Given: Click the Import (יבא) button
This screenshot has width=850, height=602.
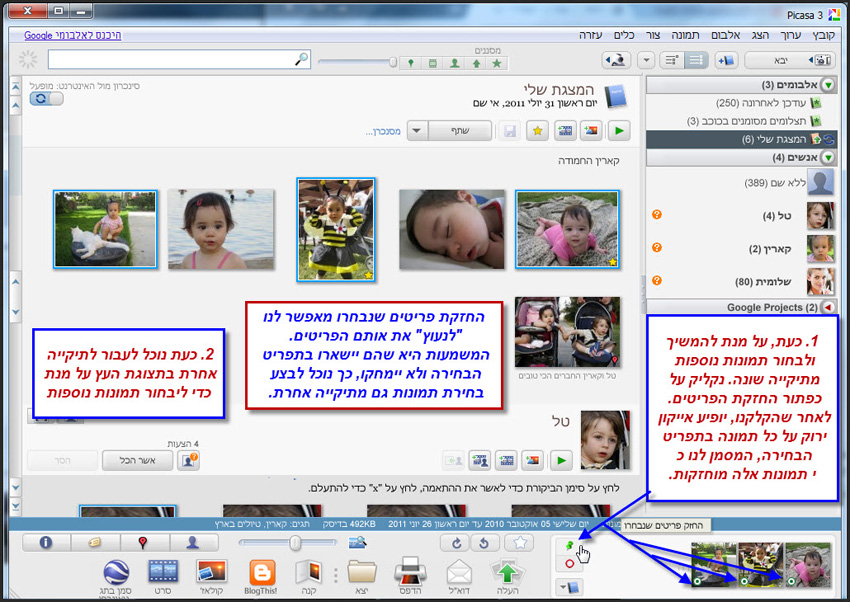Looking at the screenshot, I should [790, 60].
